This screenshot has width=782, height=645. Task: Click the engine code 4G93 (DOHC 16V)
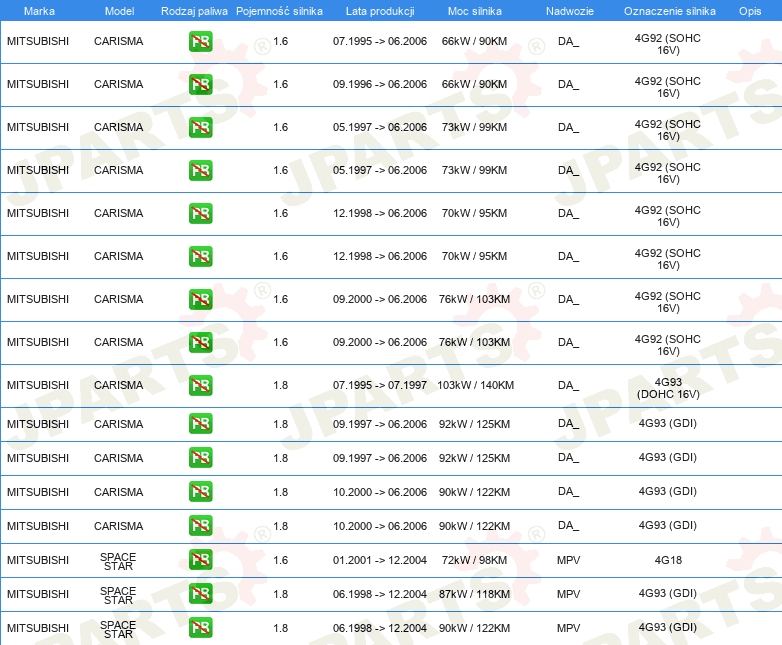pyautogui.click(x=668, y=388)
